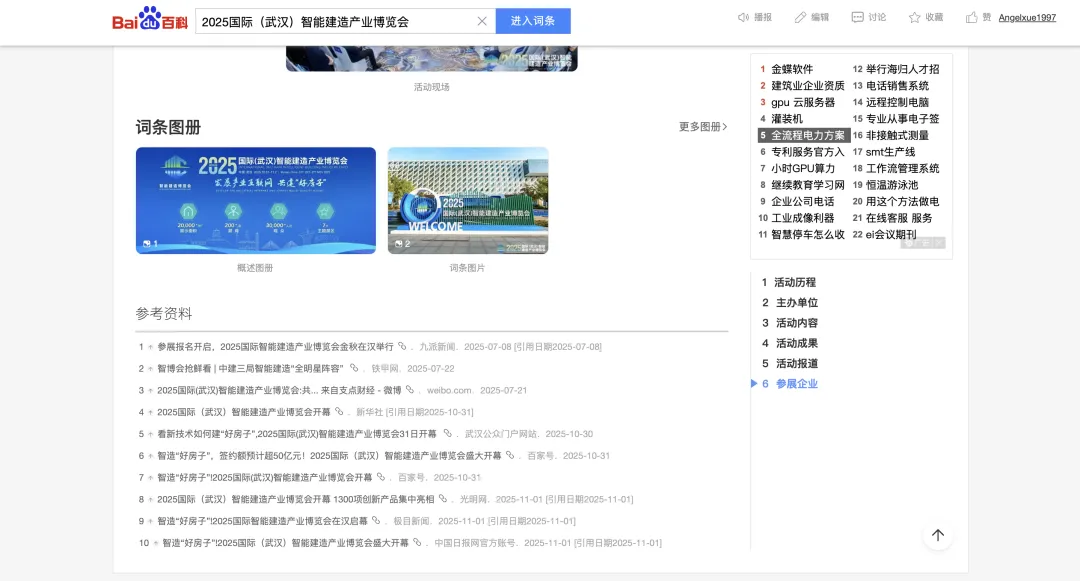This screenshot has height=581, width=1080.
Task: Click hot search item 工作流管理系统
Action: pyautogui.click(x=903, y=168)
